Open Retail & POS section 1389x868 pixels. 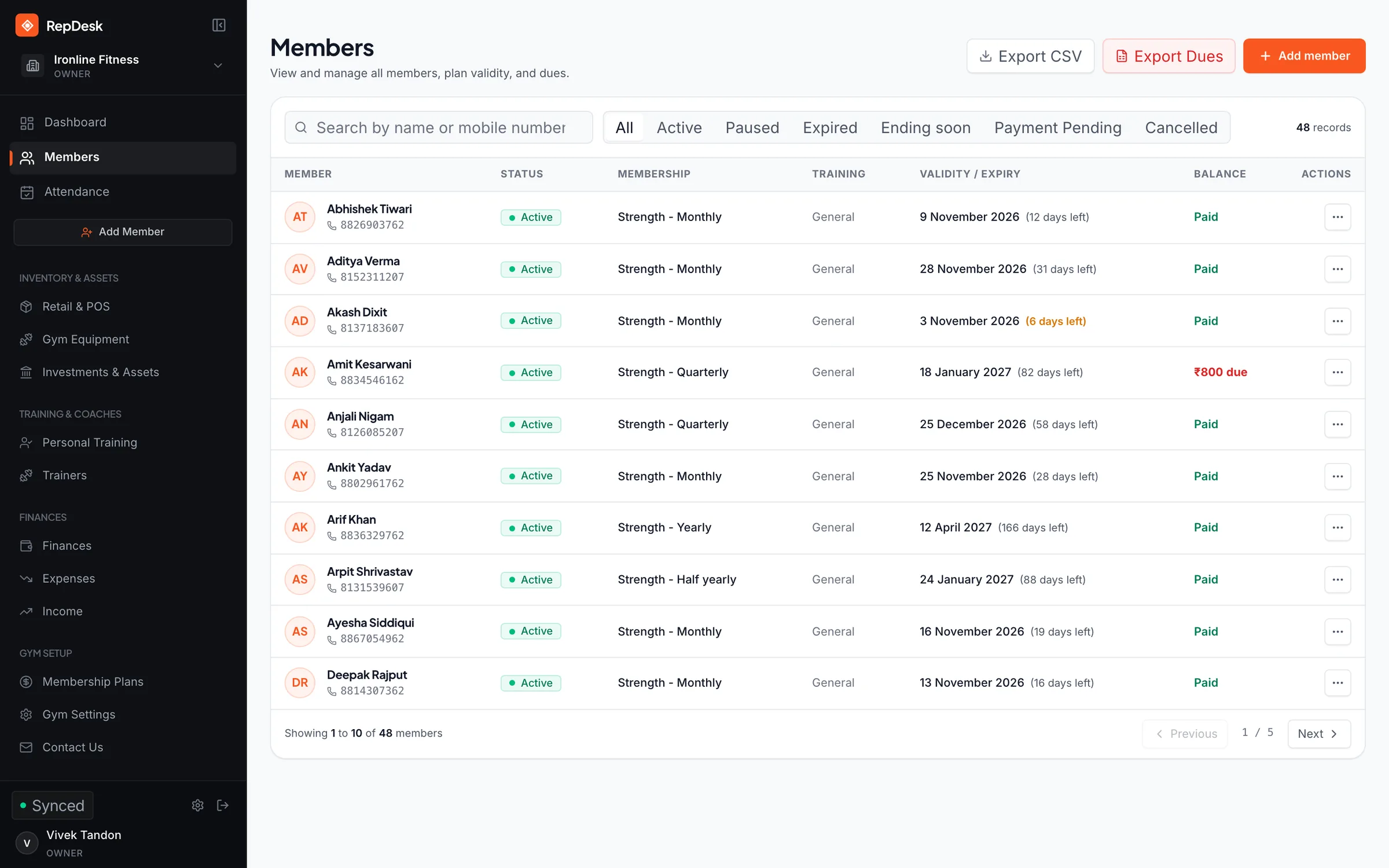pos(123,307)
